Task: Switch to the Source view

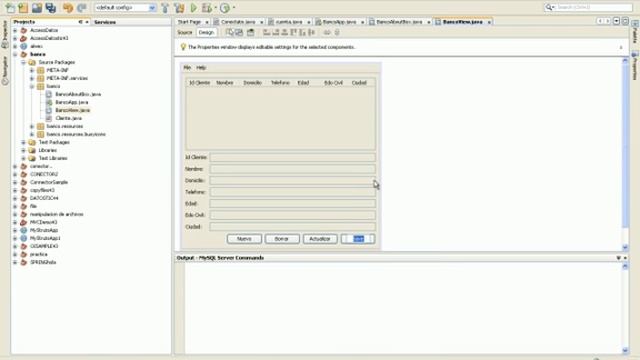Action: click(x=185, y=32)
